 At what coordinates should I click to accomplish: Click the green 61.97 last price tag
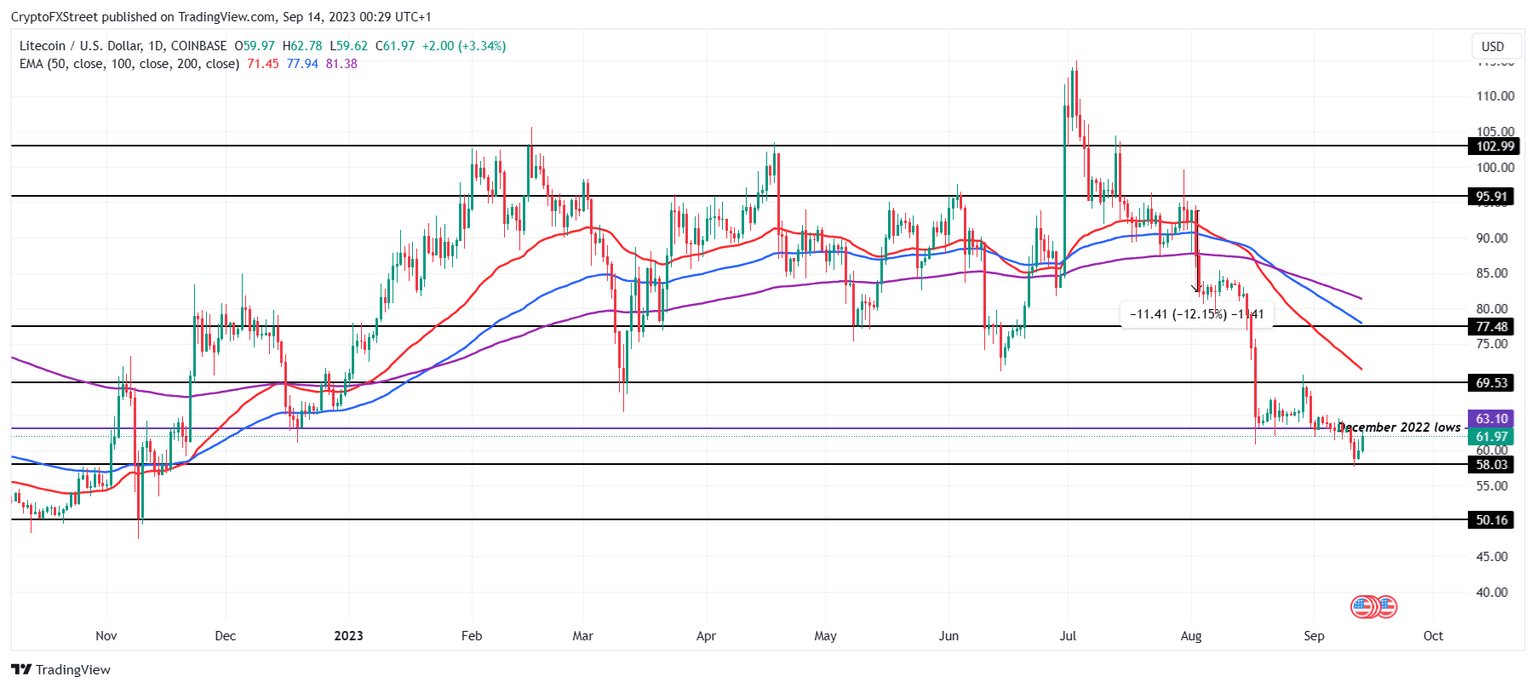1489,437
